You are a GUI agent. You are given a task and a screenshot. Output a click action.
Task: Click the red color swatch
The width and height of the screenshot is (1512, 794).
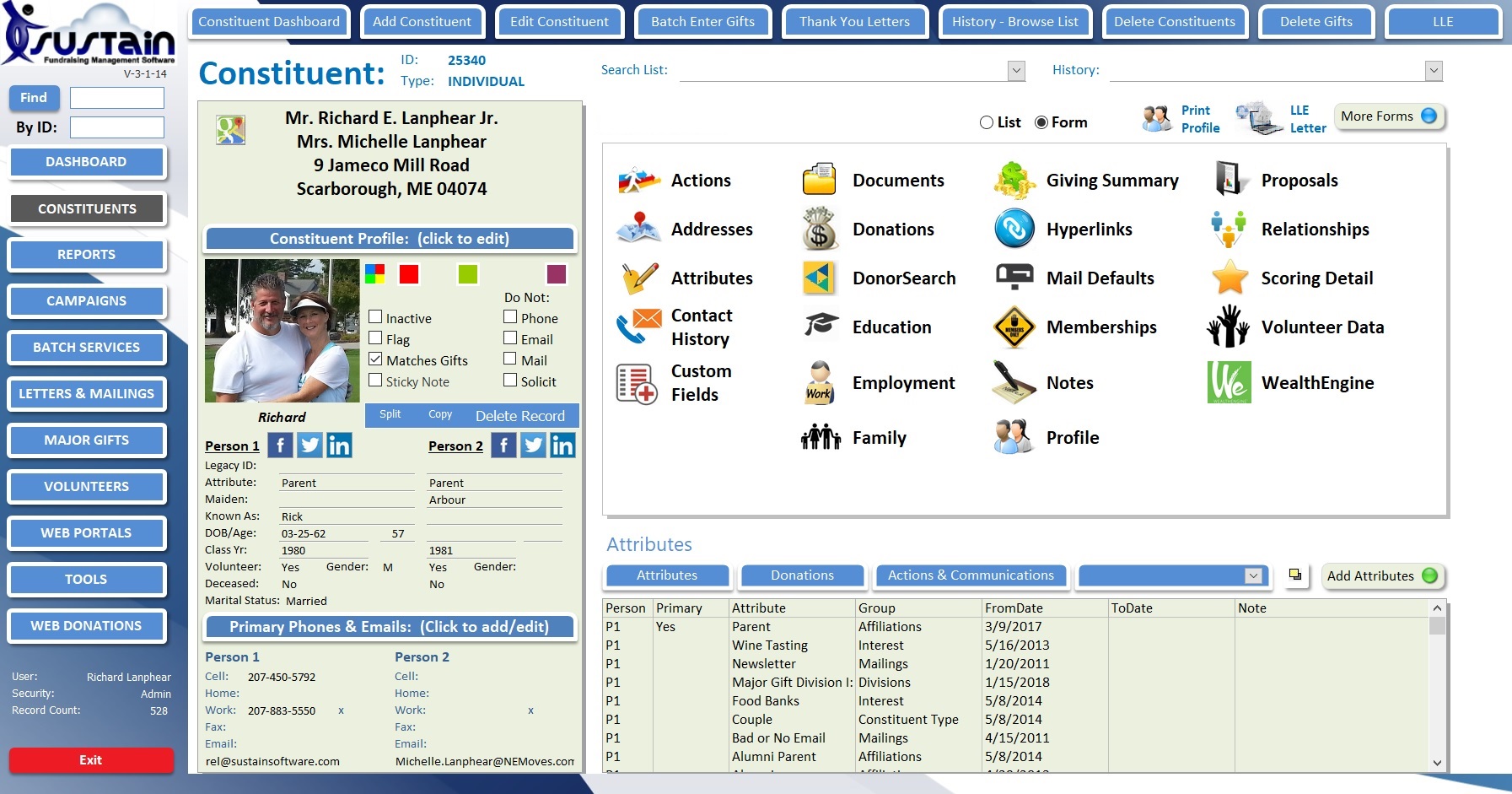(409, 273)
